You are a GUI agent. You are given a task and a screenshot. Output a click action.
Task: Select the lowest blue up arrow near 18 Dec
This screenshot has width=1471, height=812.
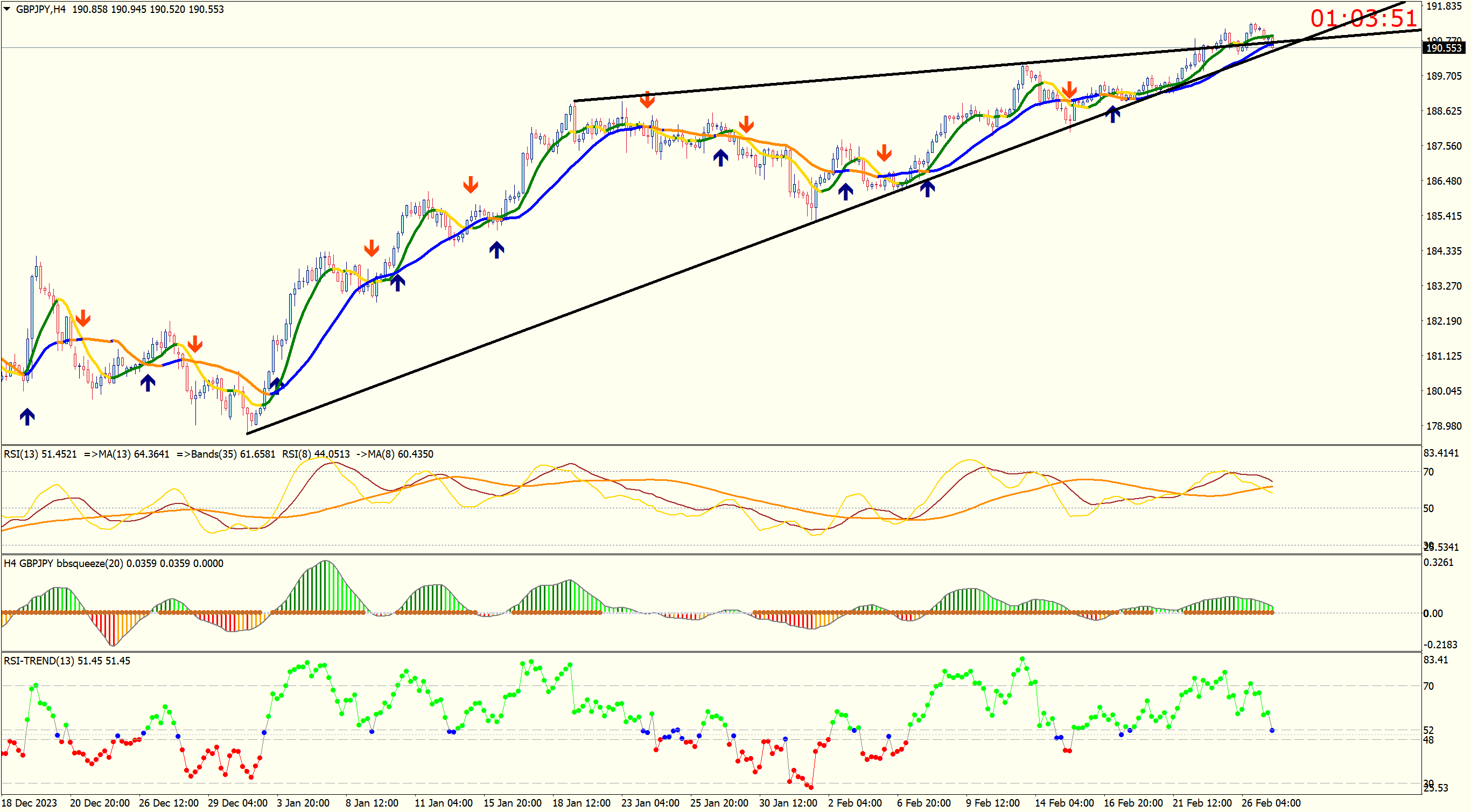27,417
